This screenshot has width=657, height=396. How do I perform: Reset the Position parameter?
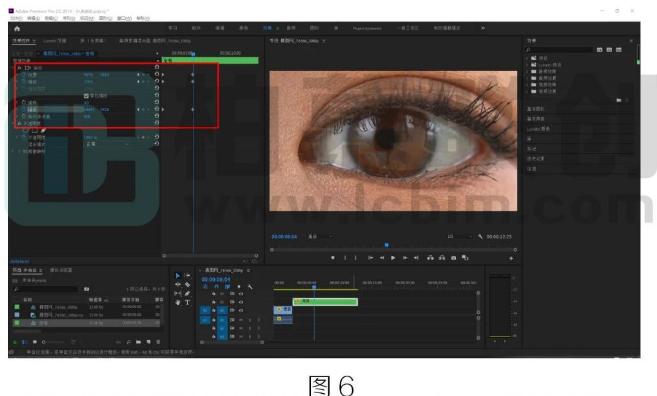[x=157, y=74]
